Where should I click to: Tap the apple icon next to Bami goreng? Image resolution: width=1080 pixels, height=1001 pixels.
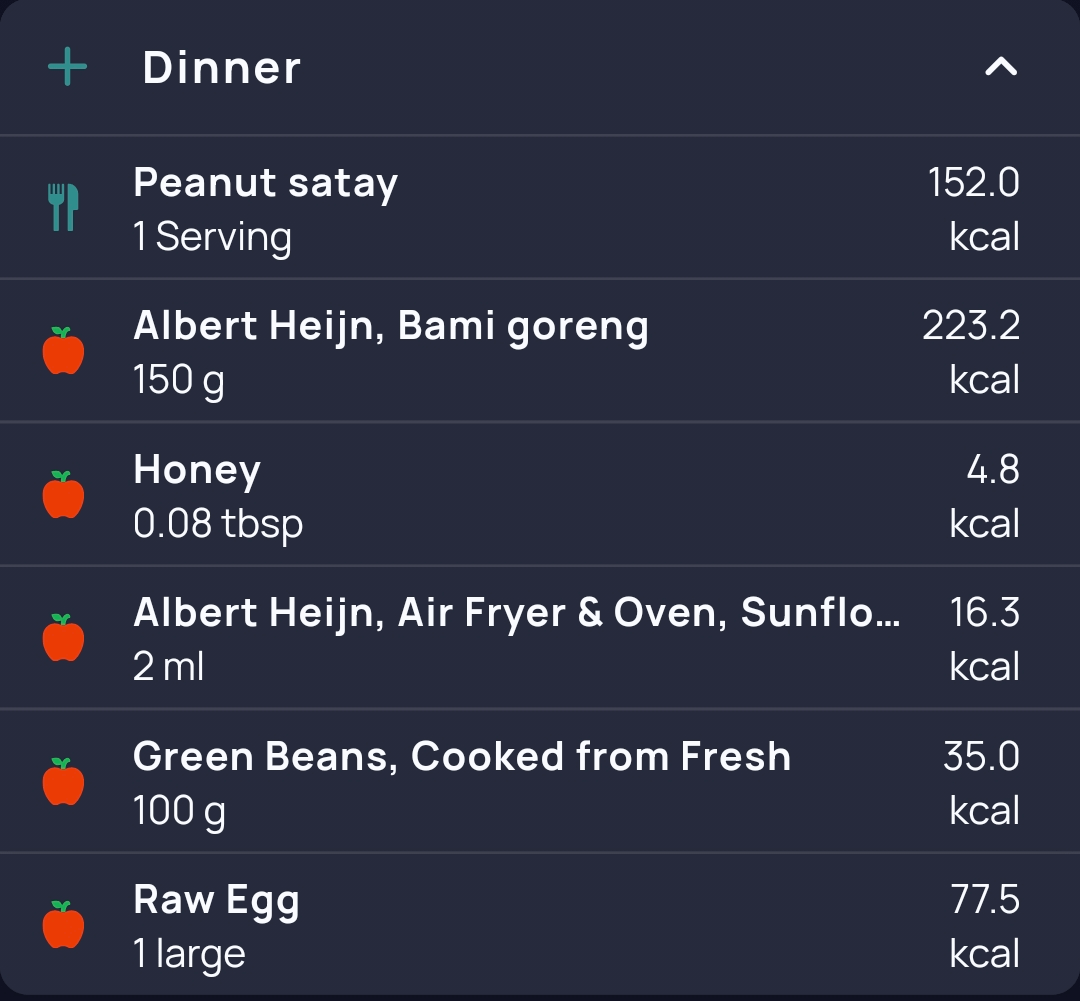click(x=63, y=351)
